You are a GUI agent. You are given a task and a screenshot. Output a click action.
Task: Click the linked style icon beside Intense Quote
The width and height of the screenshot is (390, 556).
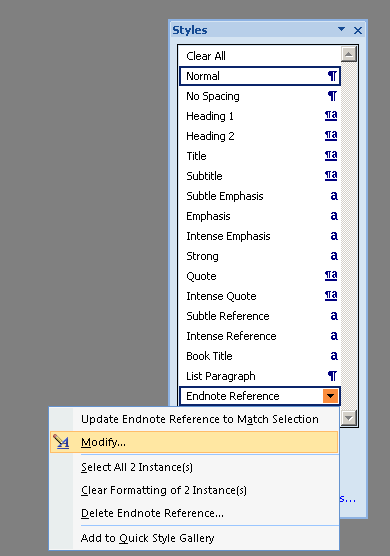[331, 295]
